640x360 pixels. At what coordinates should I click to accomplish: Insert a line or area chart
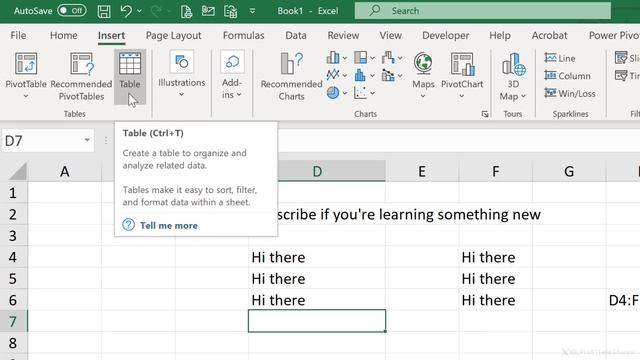coord(337,75)
